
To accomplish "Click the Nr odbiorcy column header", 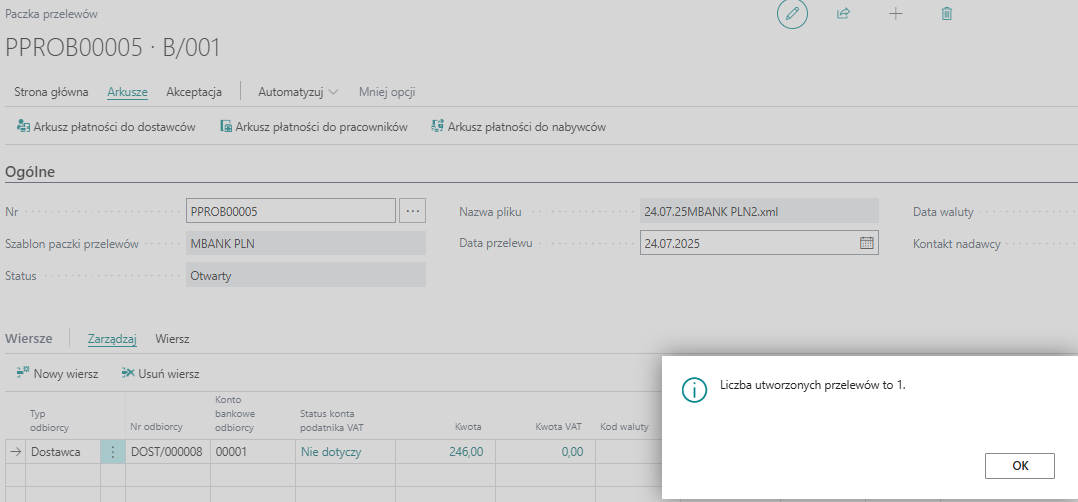I will (x=157, y=426).
